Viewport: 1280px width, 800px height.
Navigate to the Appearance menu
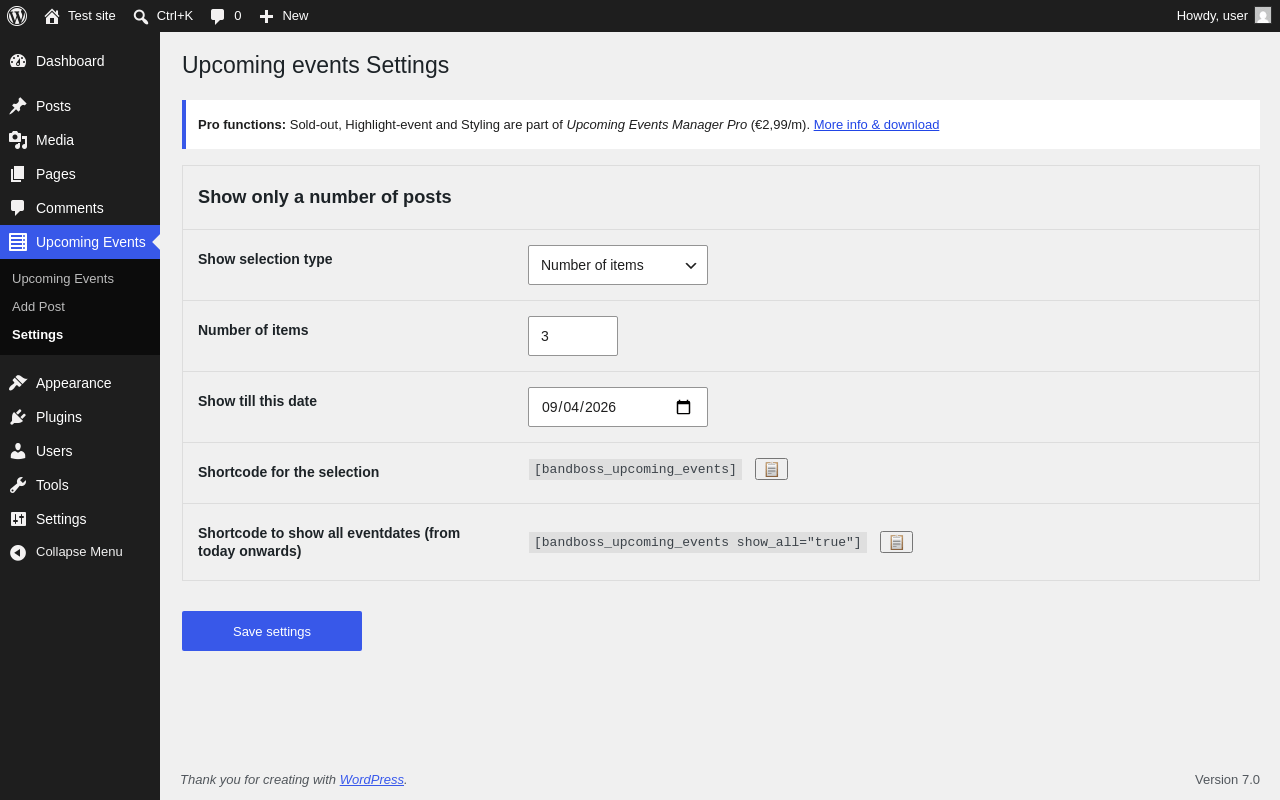click(80, 383)
